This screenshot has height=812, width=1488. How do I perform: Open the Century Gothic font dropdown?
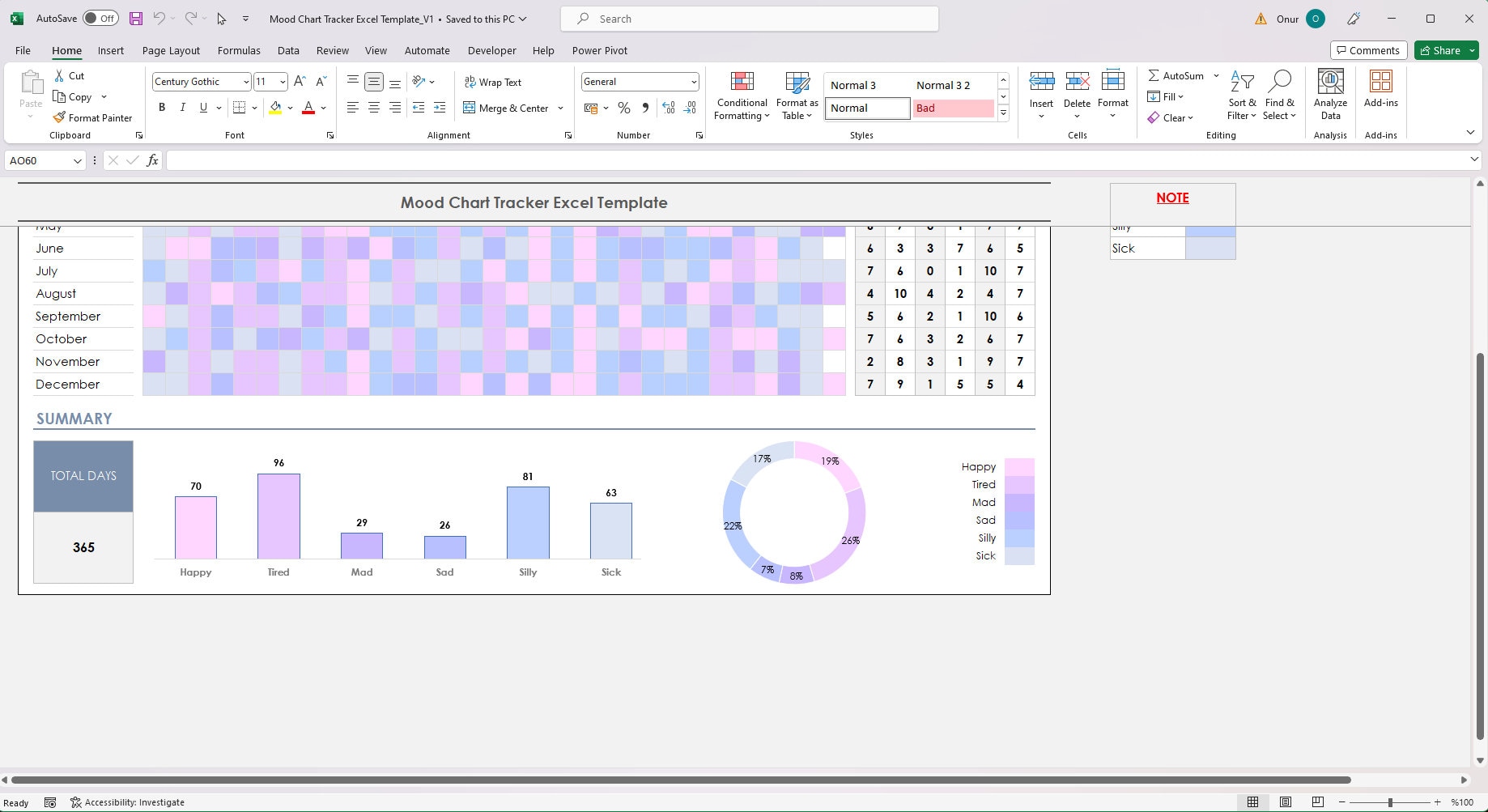point(245,82)
